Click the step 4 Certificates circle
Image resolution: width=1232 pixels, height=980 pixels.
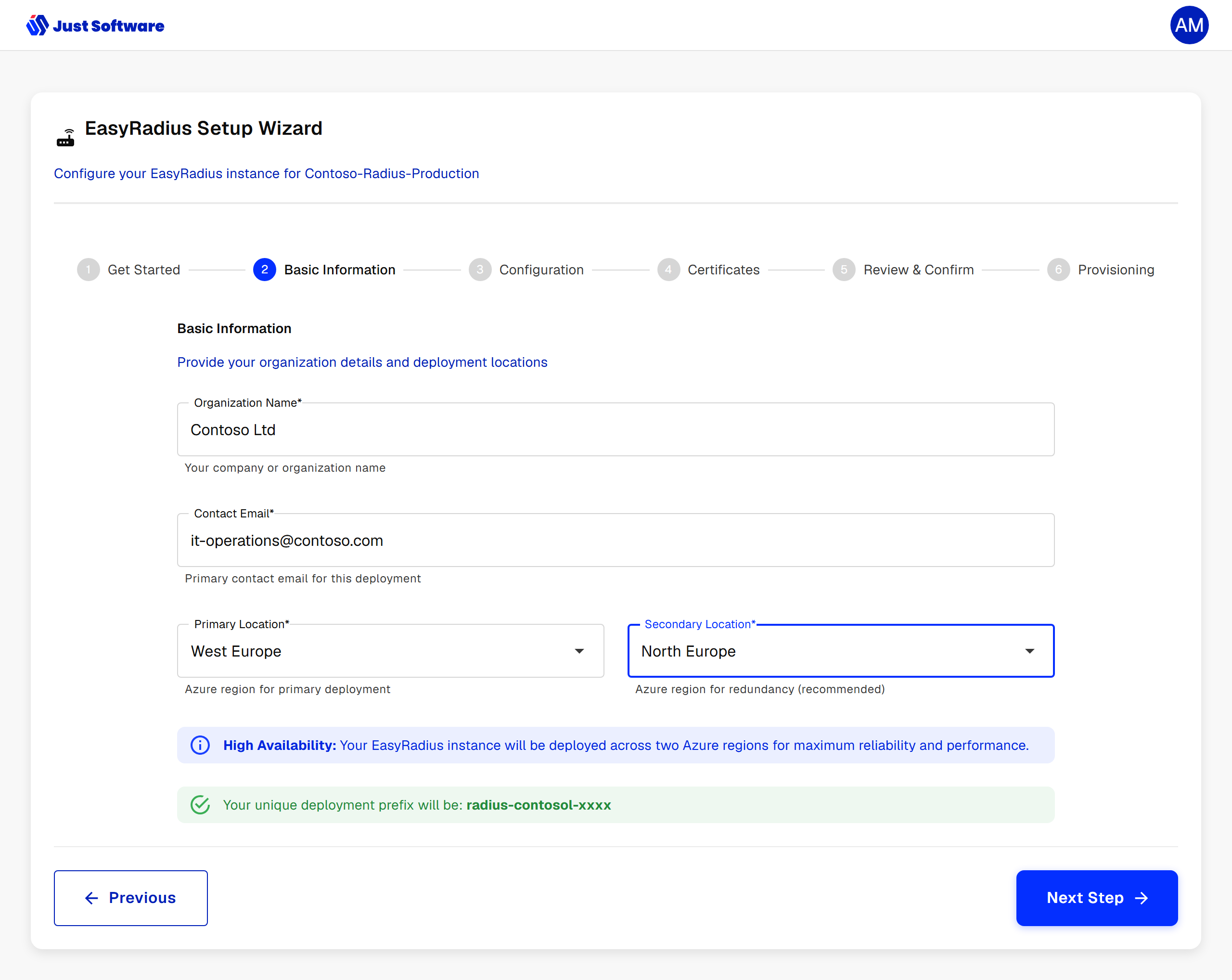coord(668,270)
